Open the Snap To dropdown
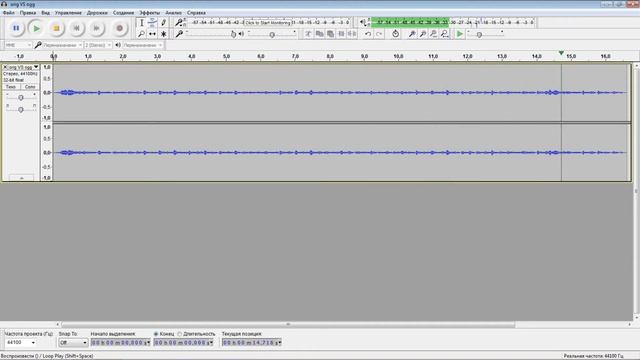640x360 pixels. pyautogui.click(x=73, y=342)
